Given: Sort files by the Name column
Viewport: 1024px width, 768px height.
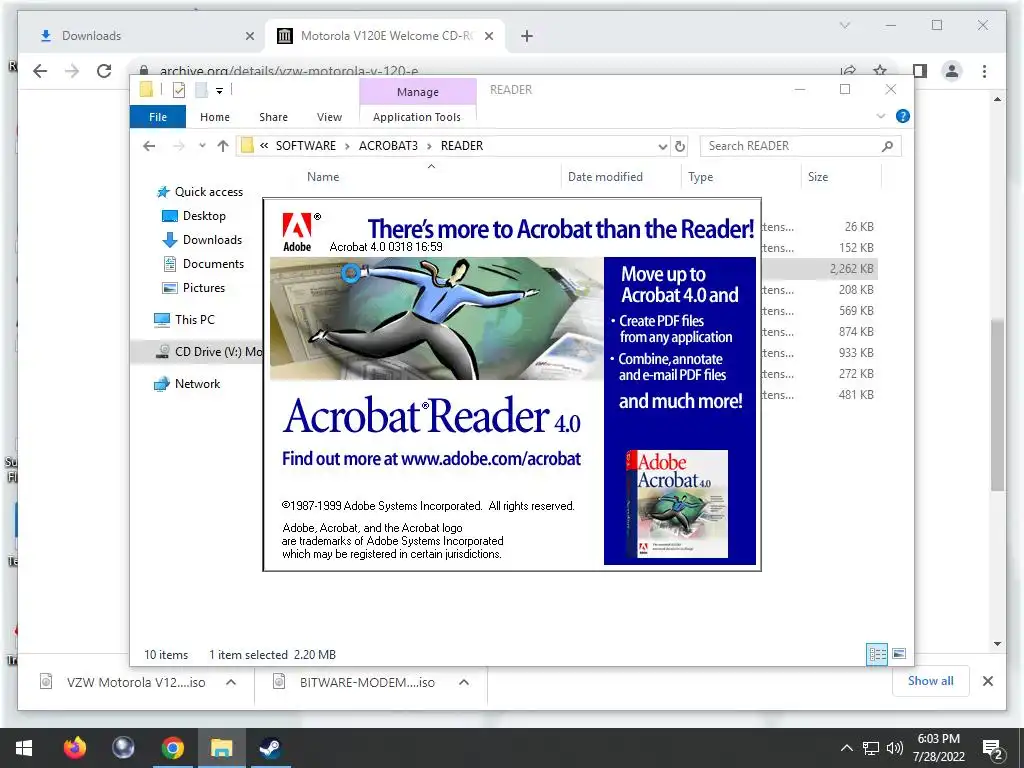Looking at the screenshot, I should tap(323, 177).
